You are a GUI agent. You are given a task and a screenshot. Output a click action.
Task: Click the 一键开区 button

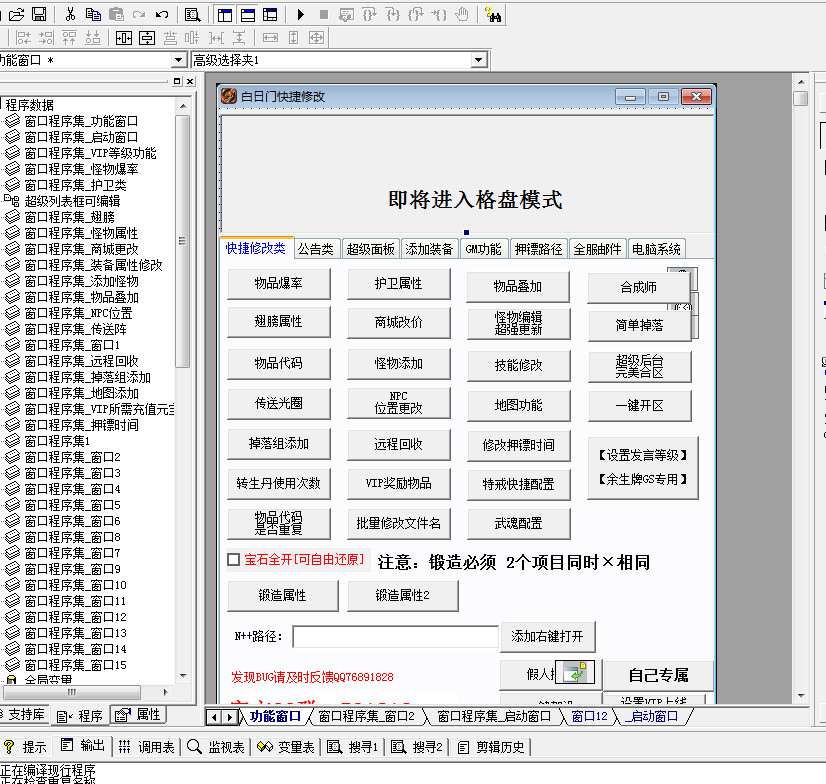[x=640, y=406]
